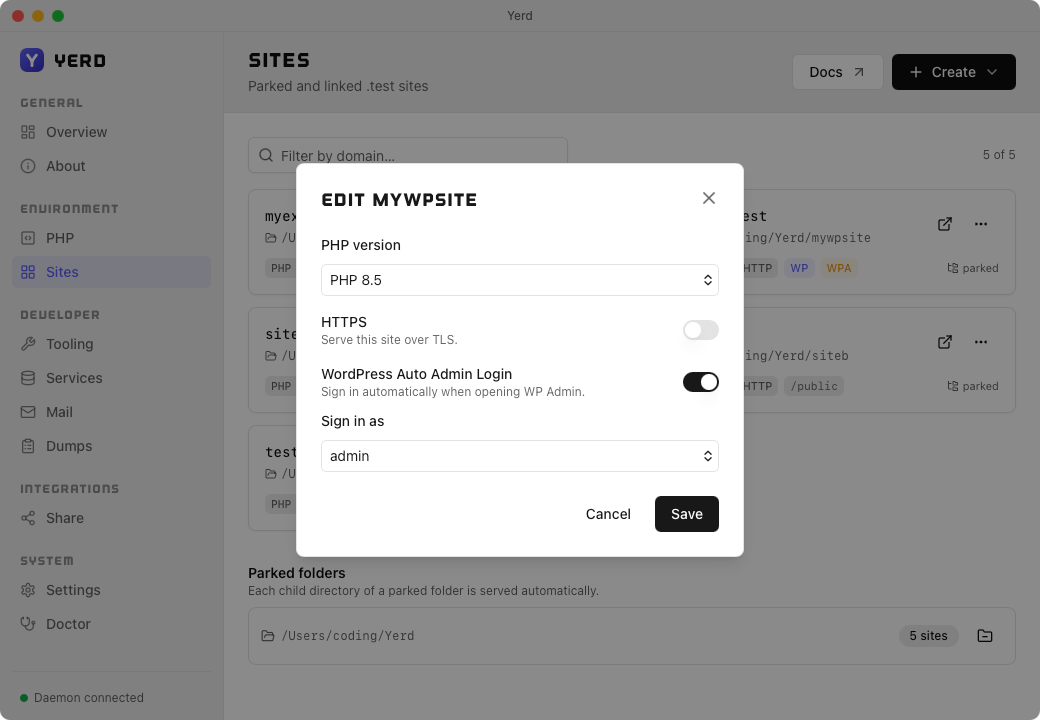Open more options for mywpsite card
This screenshot has width=1040, height=720.
pos(980,224)
